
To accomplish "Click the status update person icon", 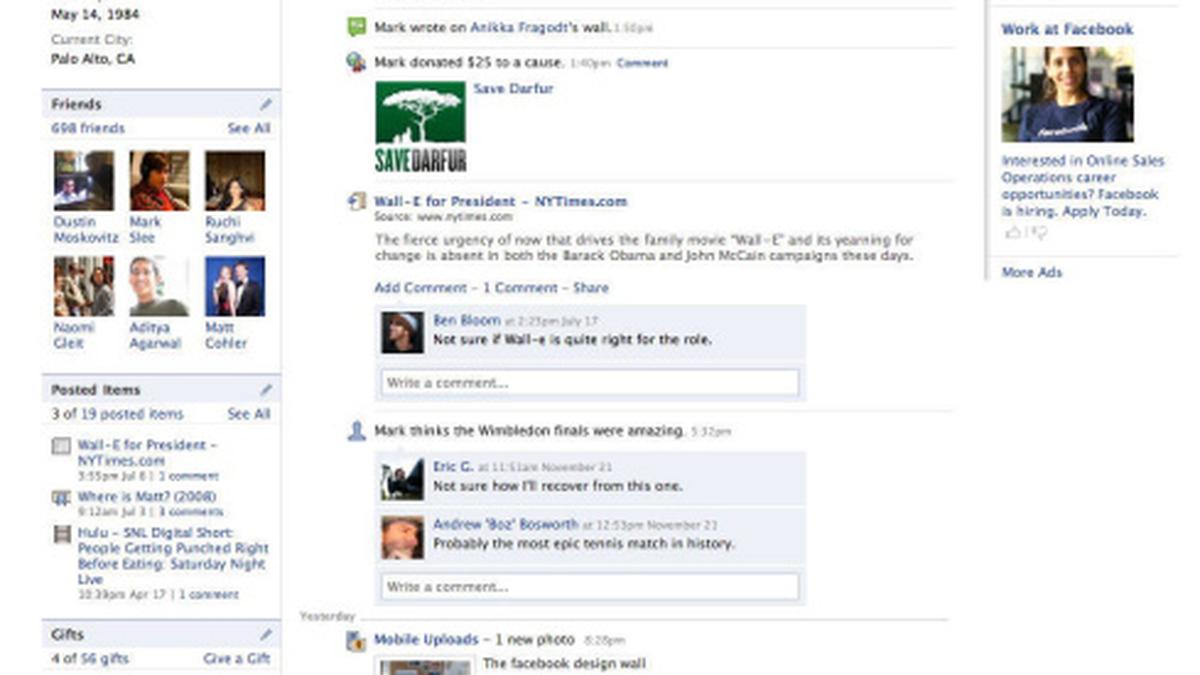I will tap(356, 431).
